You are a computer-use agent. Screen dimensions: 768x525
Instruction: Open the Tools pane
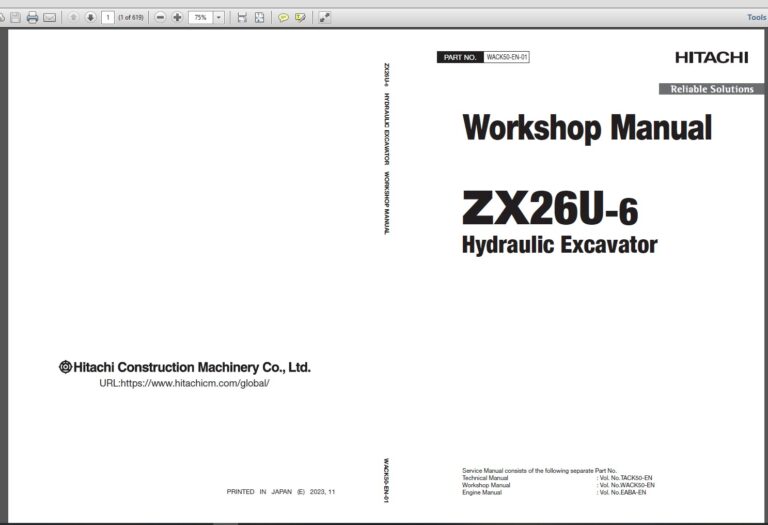pyautogui.click(x=757, y=17)
